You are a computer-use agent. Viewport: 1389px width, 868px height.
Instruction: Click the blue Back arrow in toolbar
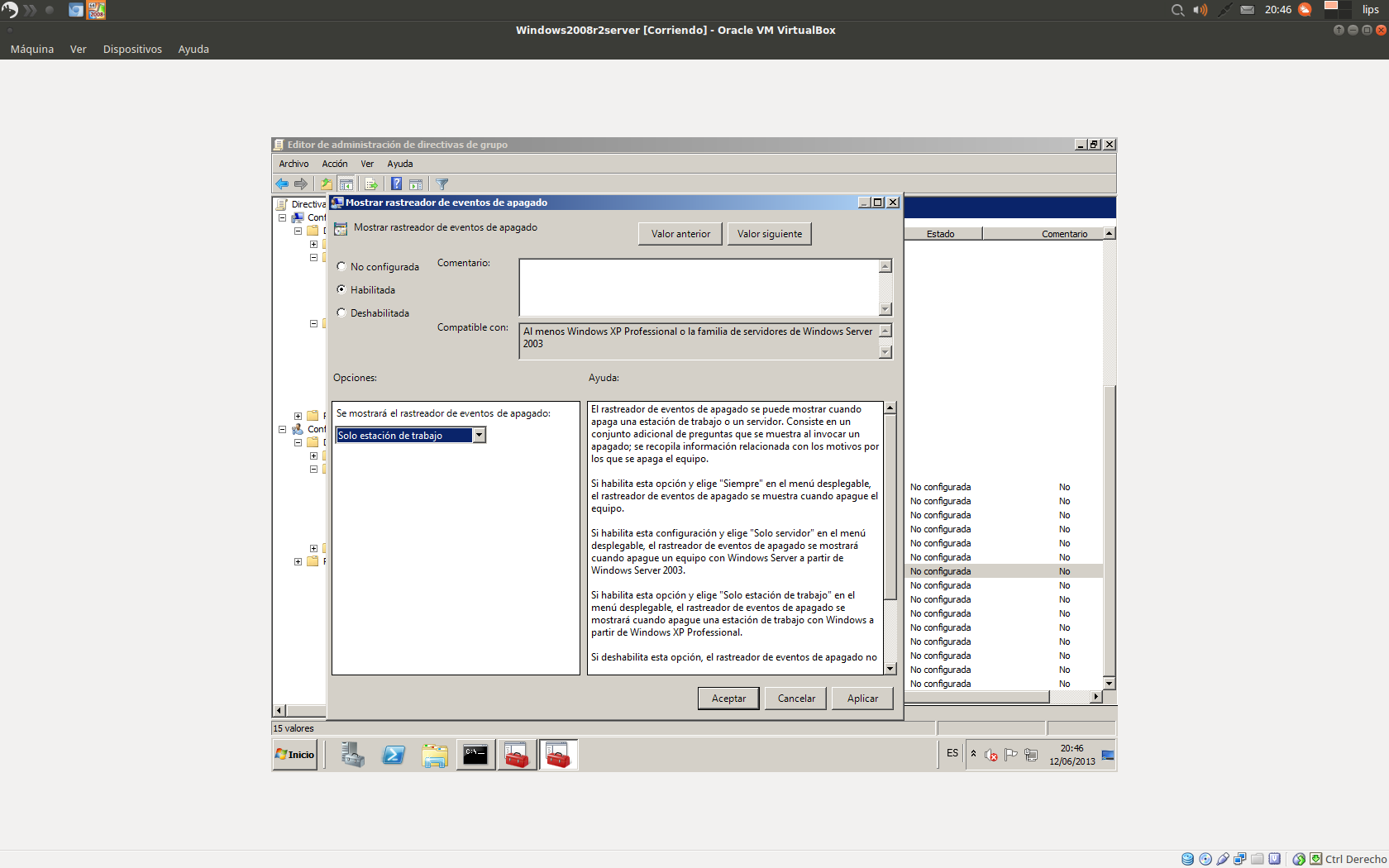click(282, 184)
